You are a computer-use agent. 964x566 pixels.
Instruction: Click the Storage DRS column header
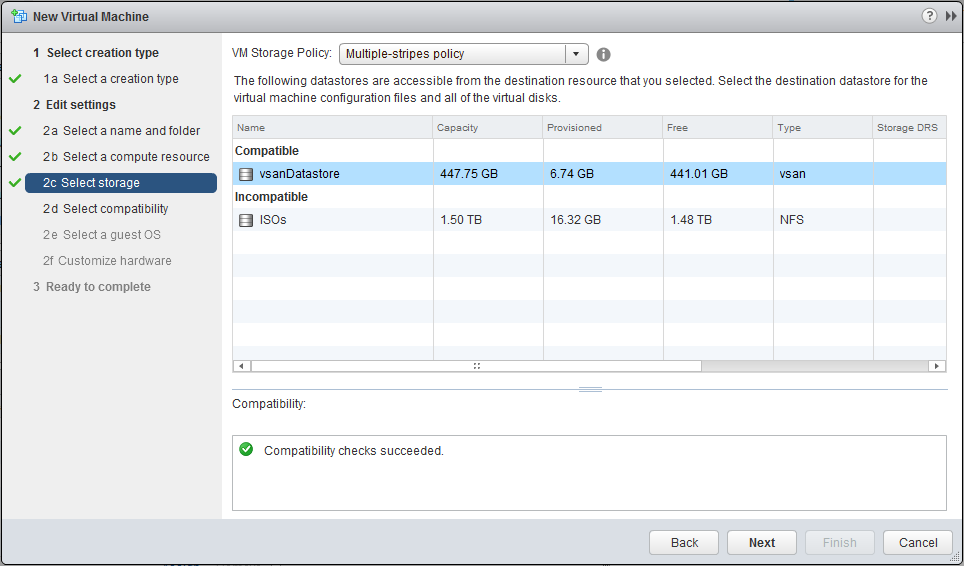tap(909, 128)
